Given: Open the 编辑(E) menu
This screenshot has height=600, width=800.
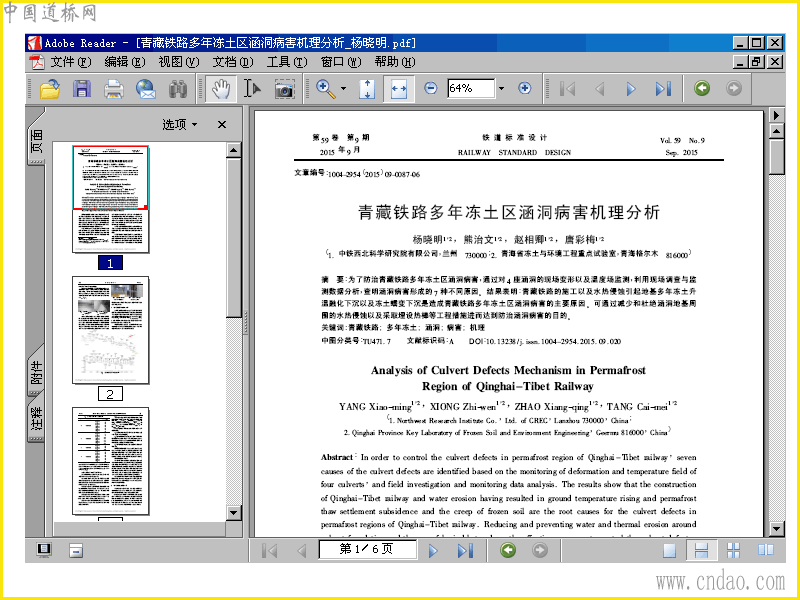Looking at the screenshot, I should [124, 62].
